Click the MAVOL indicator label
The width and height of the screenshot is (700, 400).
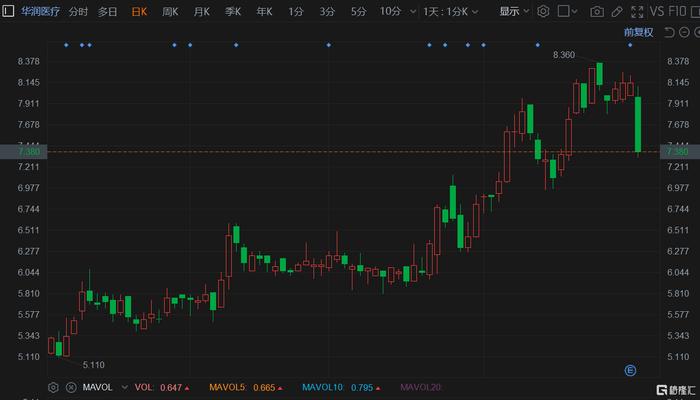(x=97, y=386)
